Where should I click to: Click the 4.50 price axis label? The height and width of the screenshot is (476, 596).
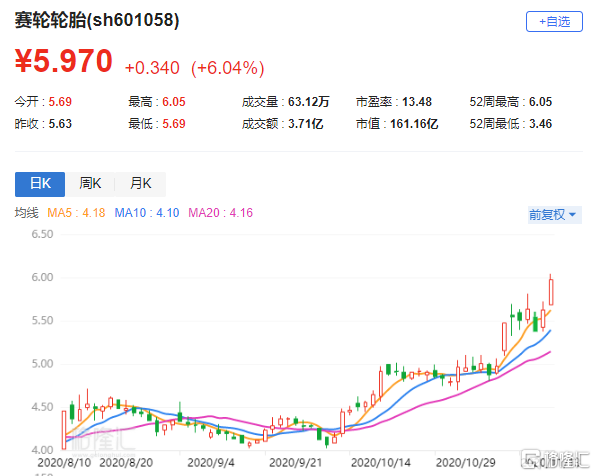pos(42,407)
